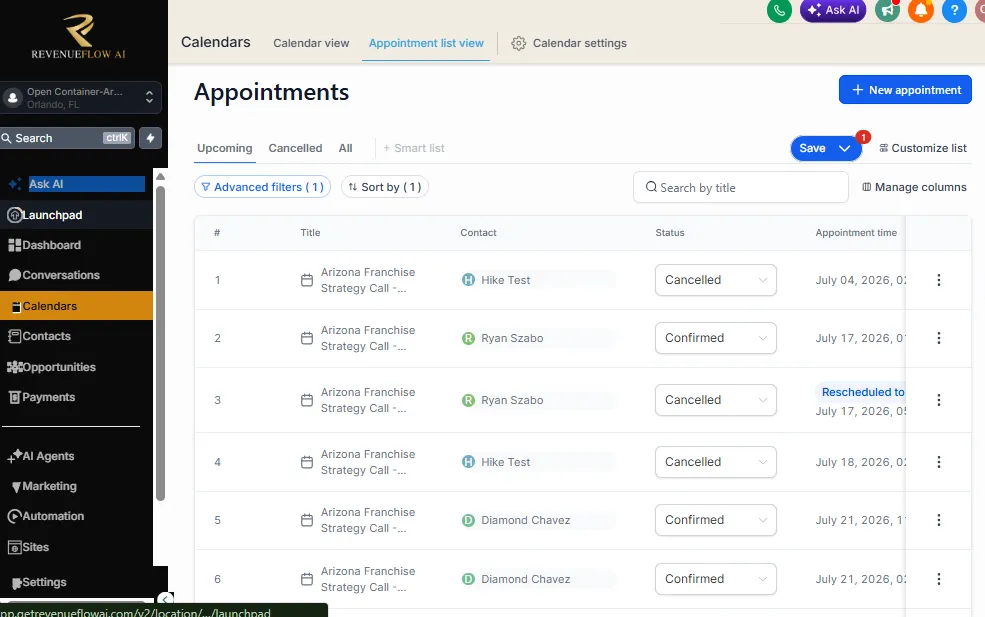
Task: Open Dashboard from the sidebar
Action: [76, 245]
